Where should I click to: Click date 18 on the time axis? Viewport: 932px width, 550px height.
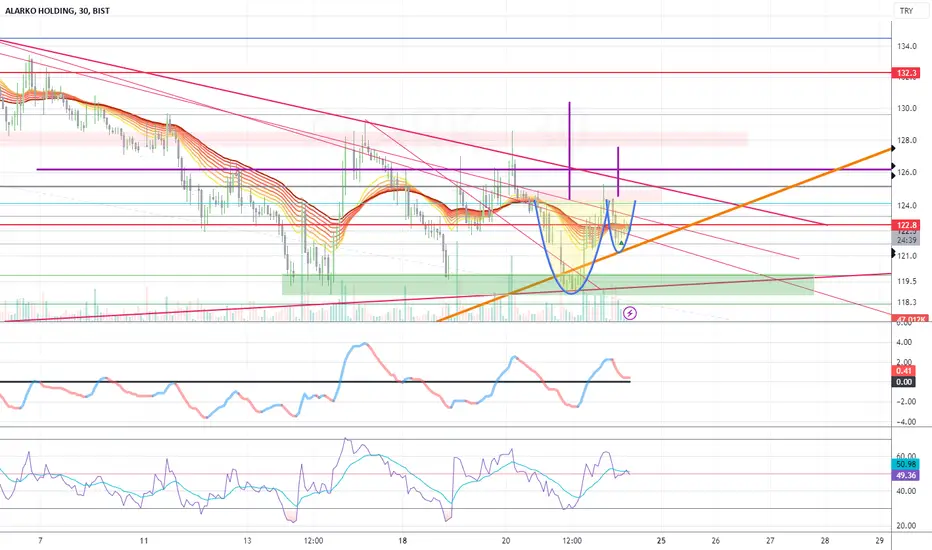click(403, 541)
